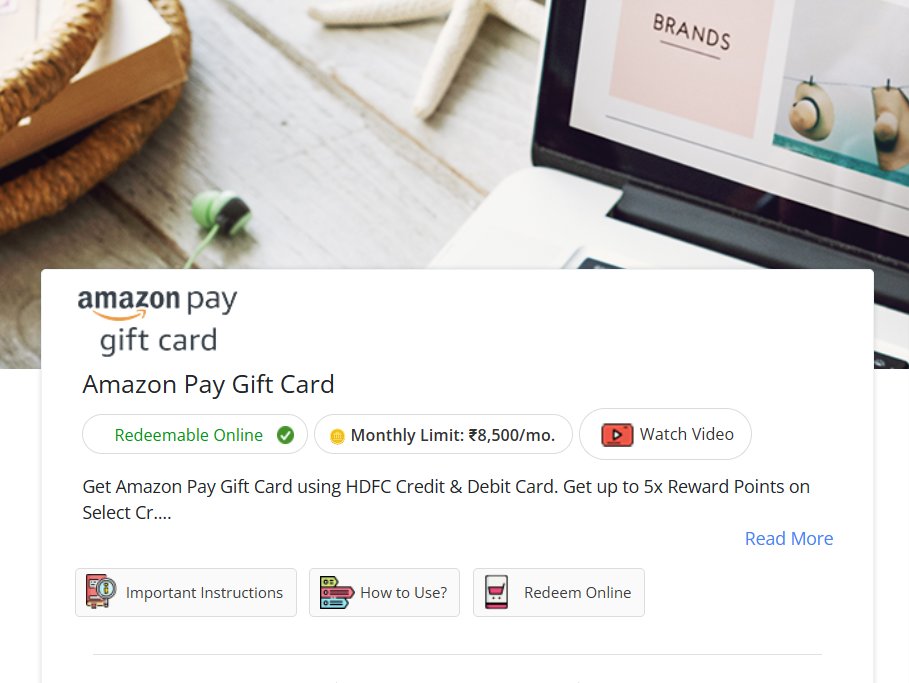
Task: Select the Redeem Online text label
Action: pos(577,593)
